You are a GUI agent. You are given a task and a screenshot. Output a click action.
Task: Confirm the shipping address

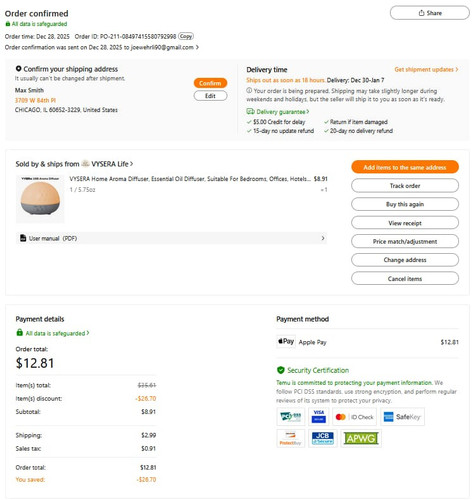pyautogui.click(x=210, y=83)
